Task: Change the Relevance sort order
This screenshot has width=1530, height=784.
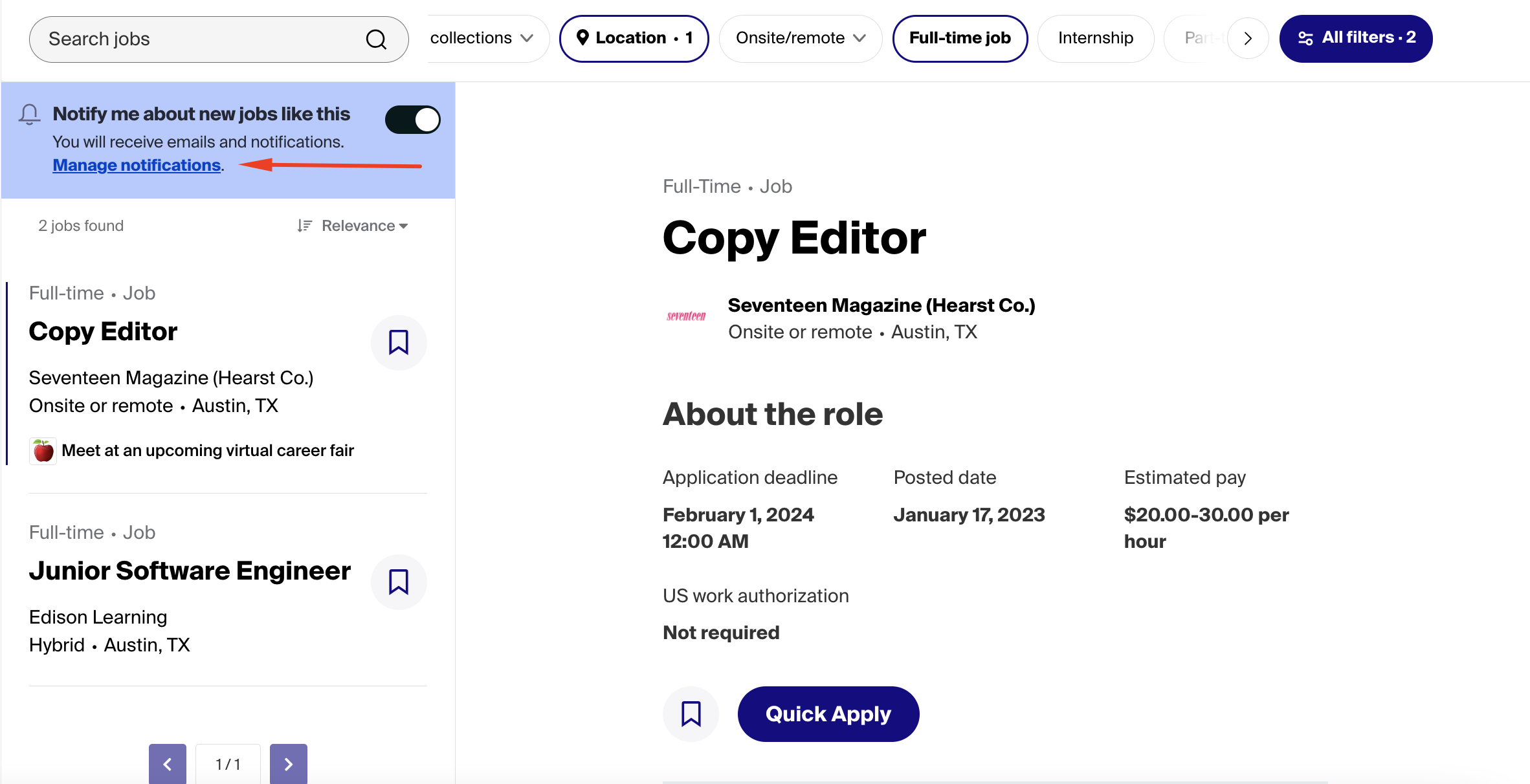Action: point(364,226)
